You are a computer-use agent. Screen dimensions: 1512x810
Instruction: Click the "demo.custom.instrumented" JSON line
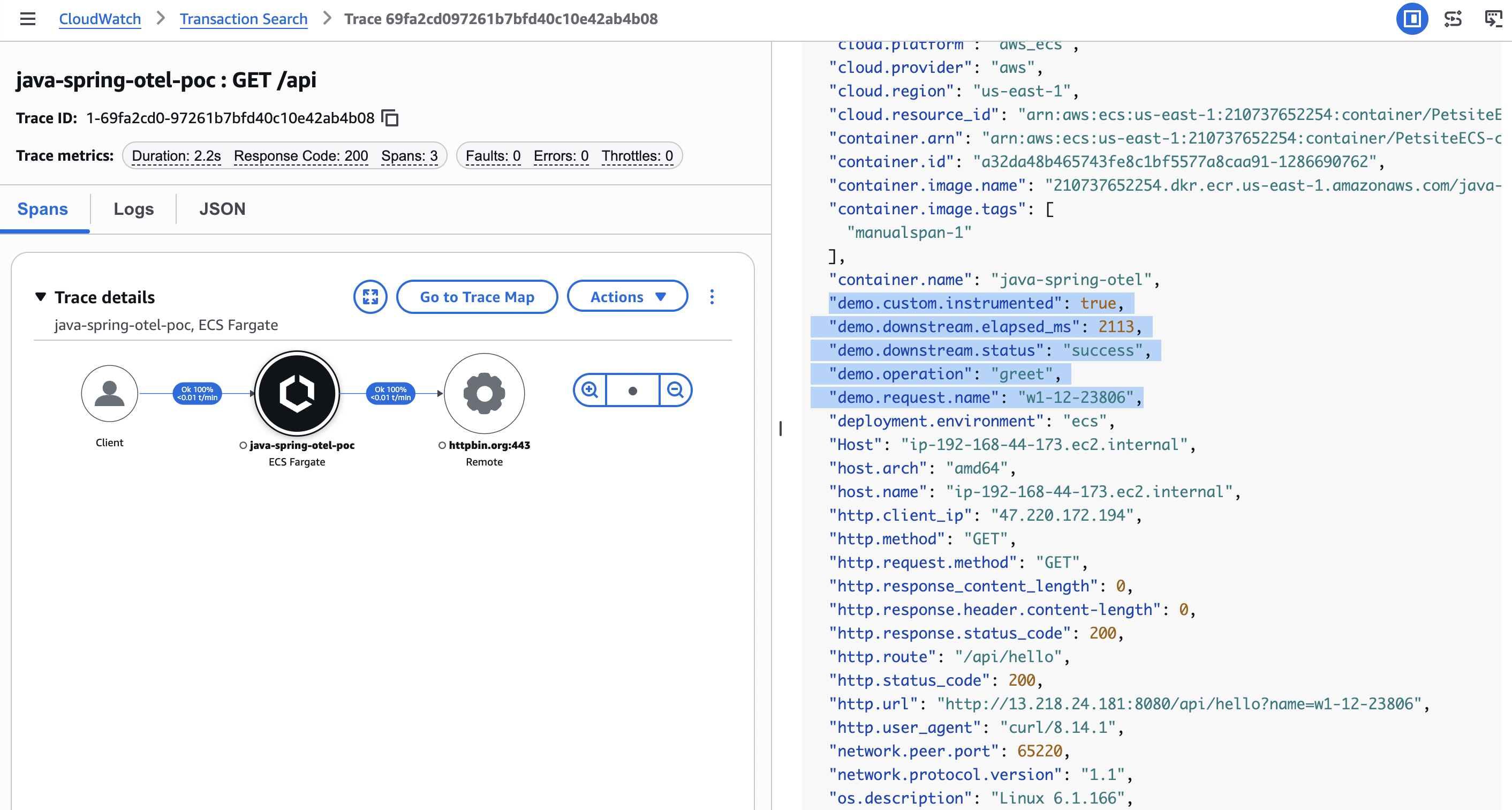(x=976, y=303)
